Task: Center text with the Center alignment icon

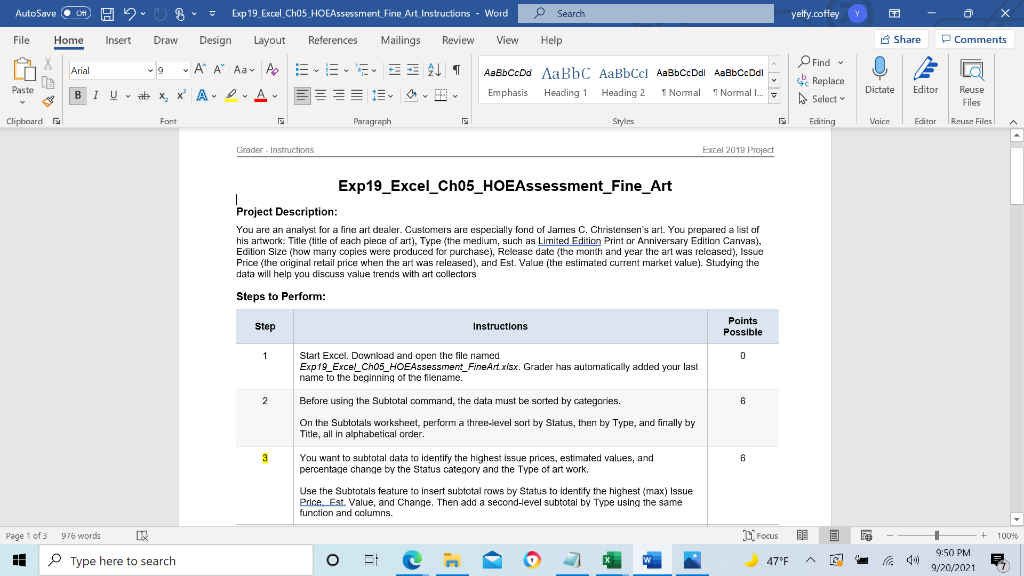Action: 320,95
